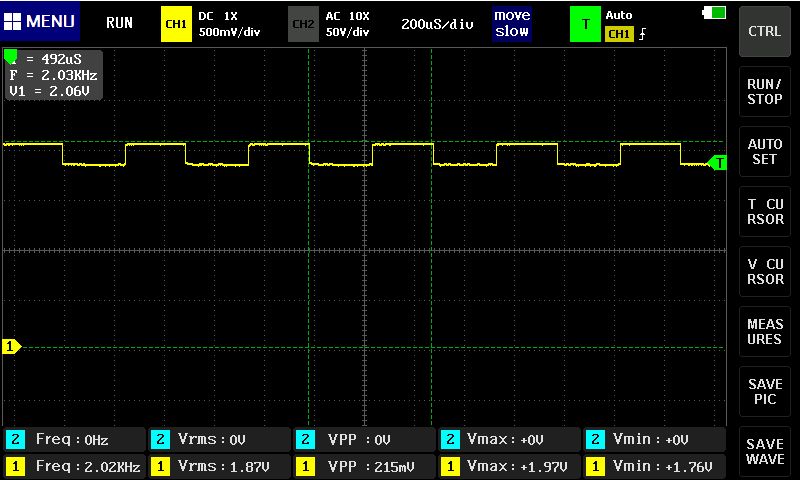Click the cyan 2 badge beside Freq: 0Hz
The height and width of the screenshot is (480, 800).
[x=15, y=440]
